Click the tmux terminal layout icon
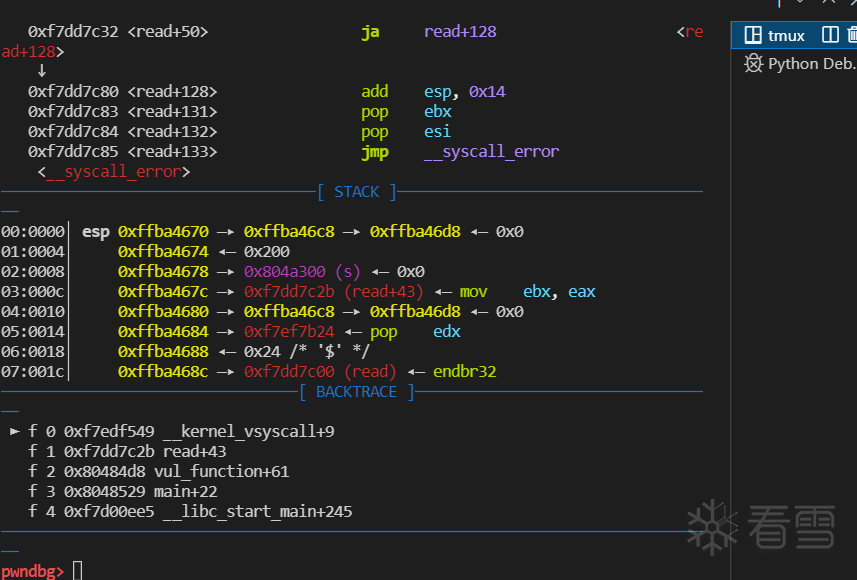 [753, 35]
